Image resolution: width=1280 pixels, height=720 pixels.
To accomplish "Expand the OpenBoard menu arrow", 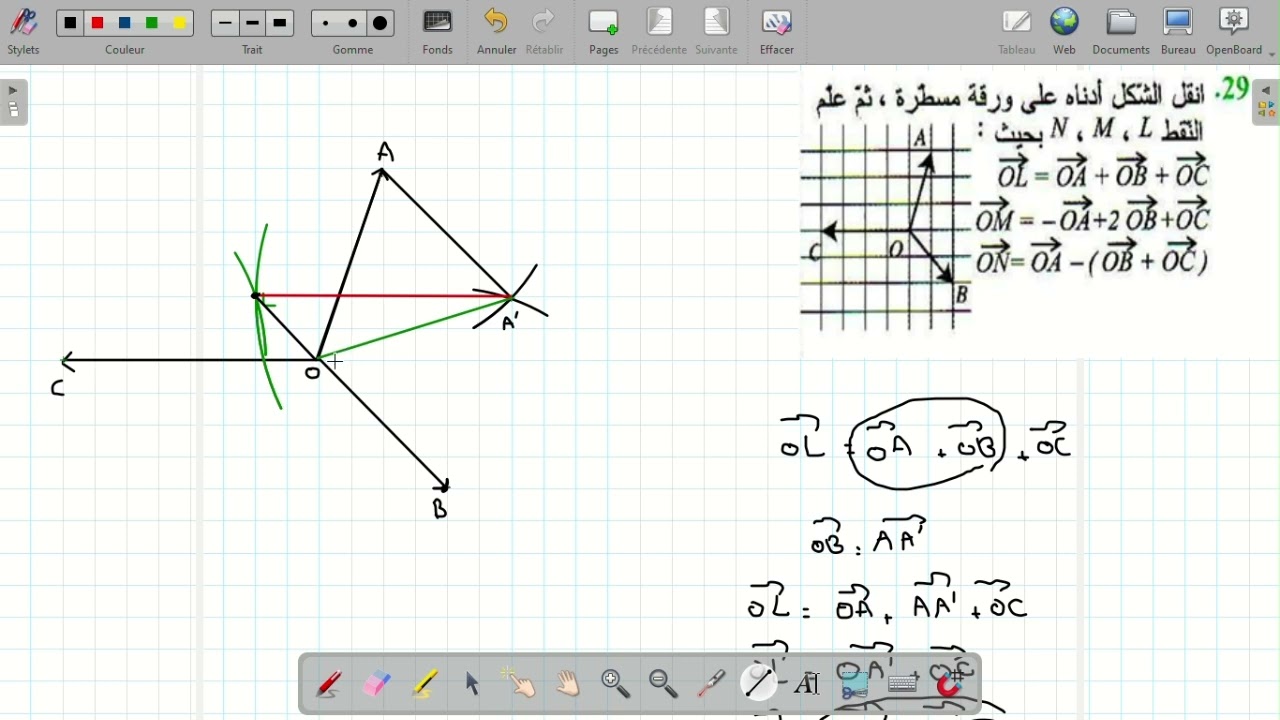I will point(1273,54).
